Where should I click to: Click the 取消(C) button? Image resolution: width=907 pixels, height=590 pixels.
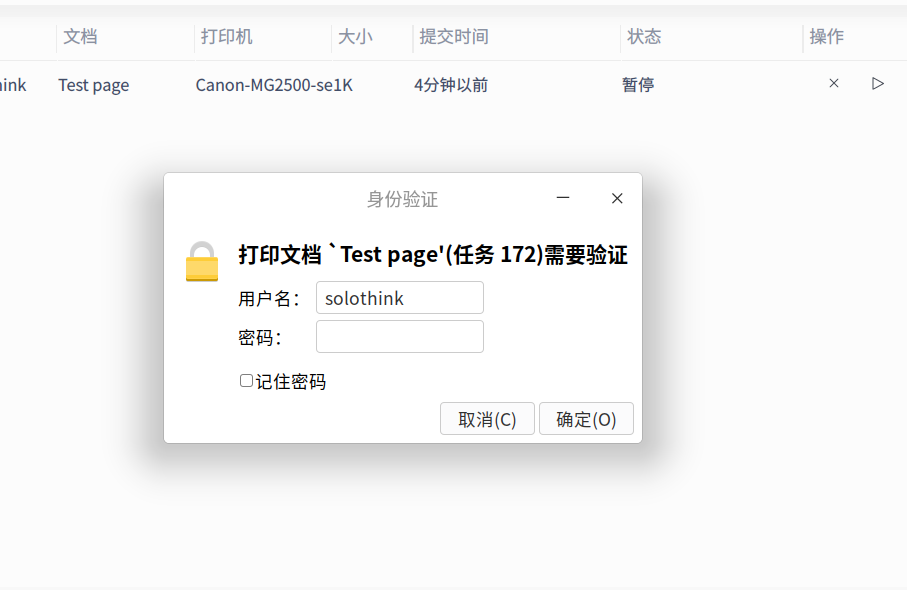[487, 419]
